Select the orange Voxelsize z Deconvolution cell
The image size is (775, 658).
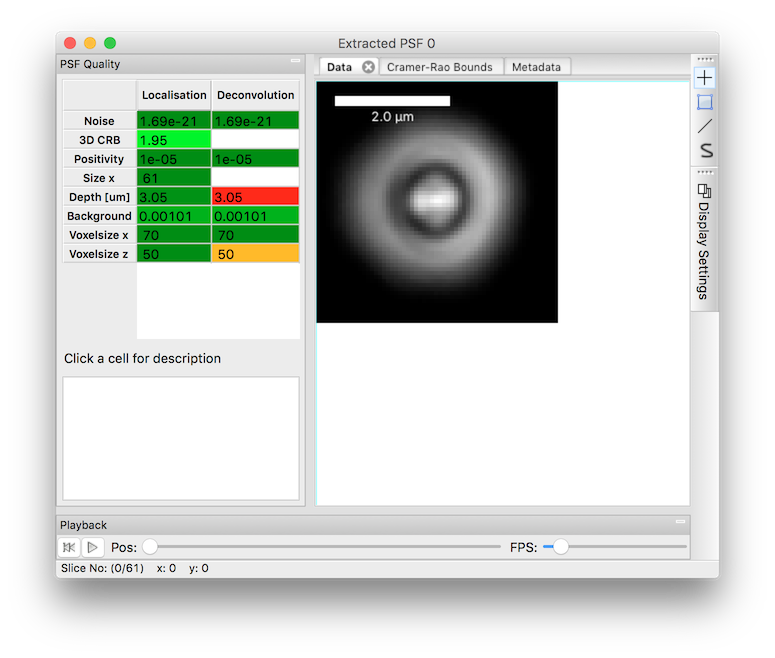point(256,254)
